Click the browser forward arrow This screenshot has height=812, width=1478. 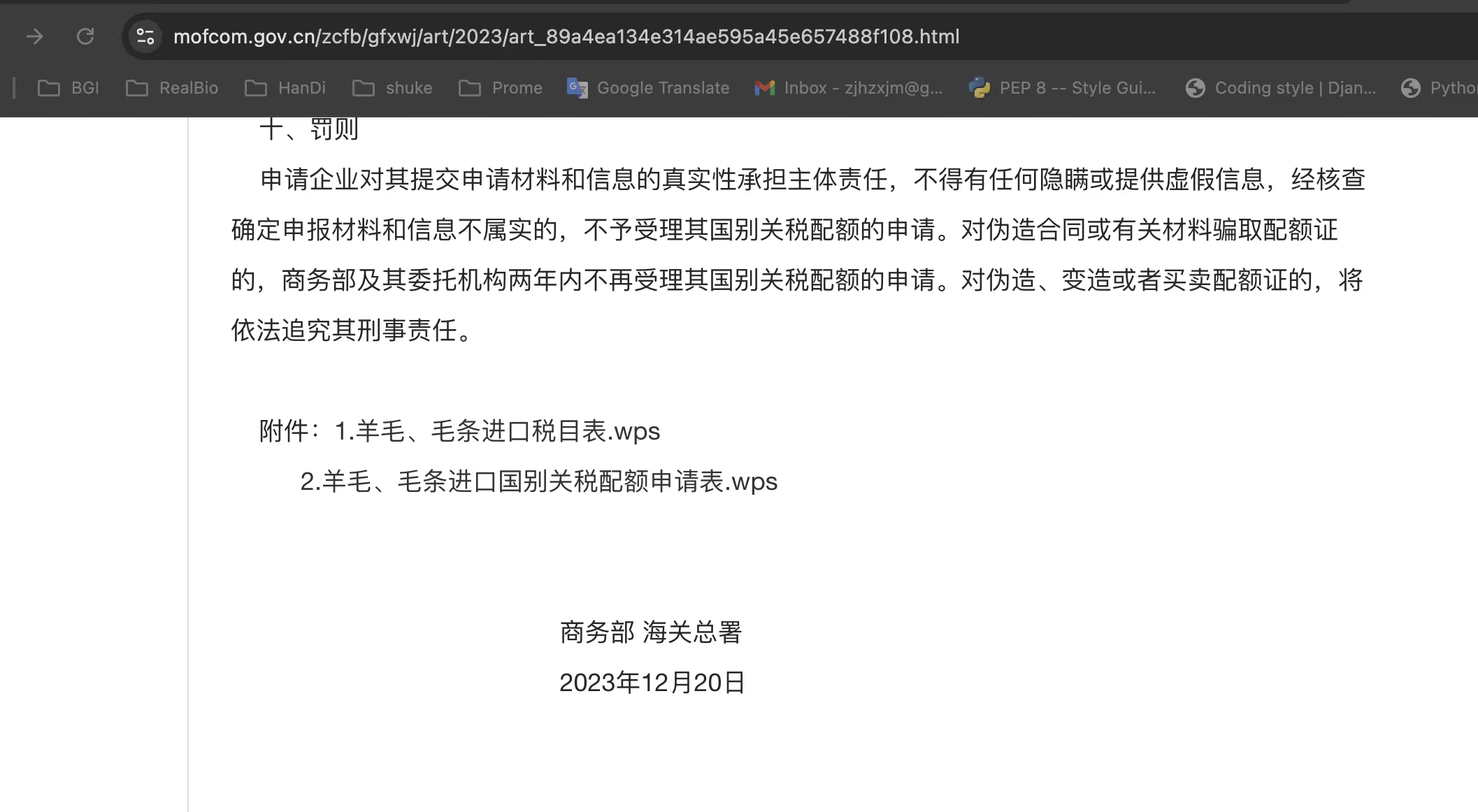pos(34,36)
